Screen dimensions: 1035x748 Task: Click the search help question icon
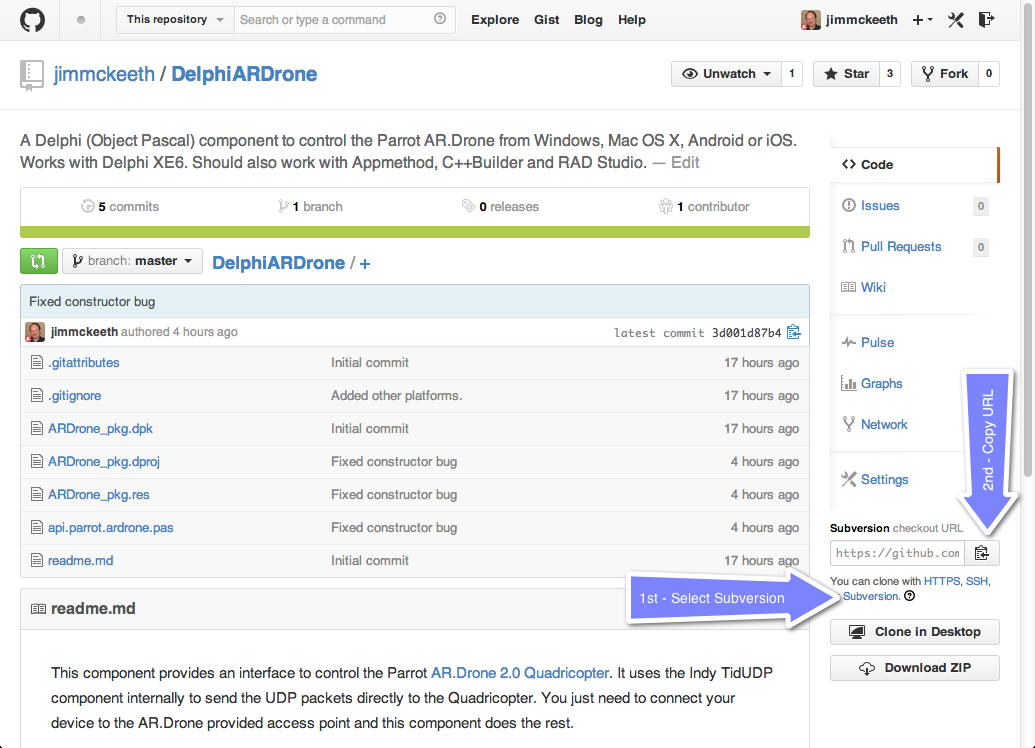[x=440, y=19]
